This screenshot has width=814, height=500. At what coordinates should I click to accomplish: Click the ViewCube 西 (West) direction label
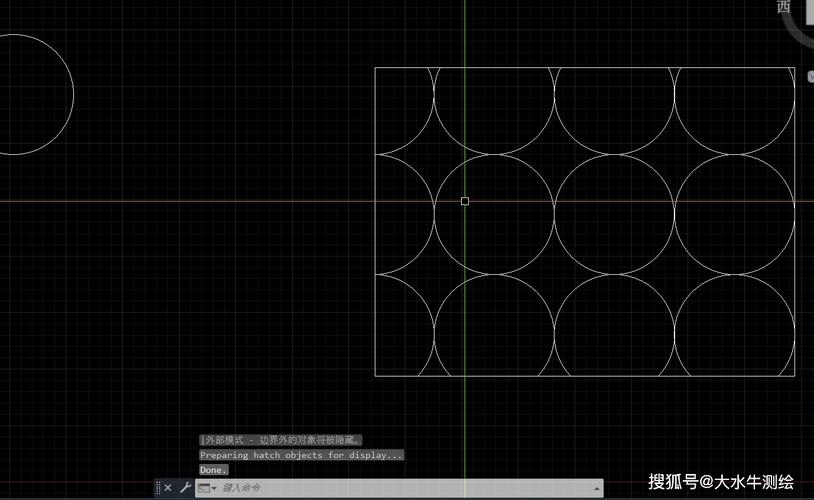click(783, 7)
